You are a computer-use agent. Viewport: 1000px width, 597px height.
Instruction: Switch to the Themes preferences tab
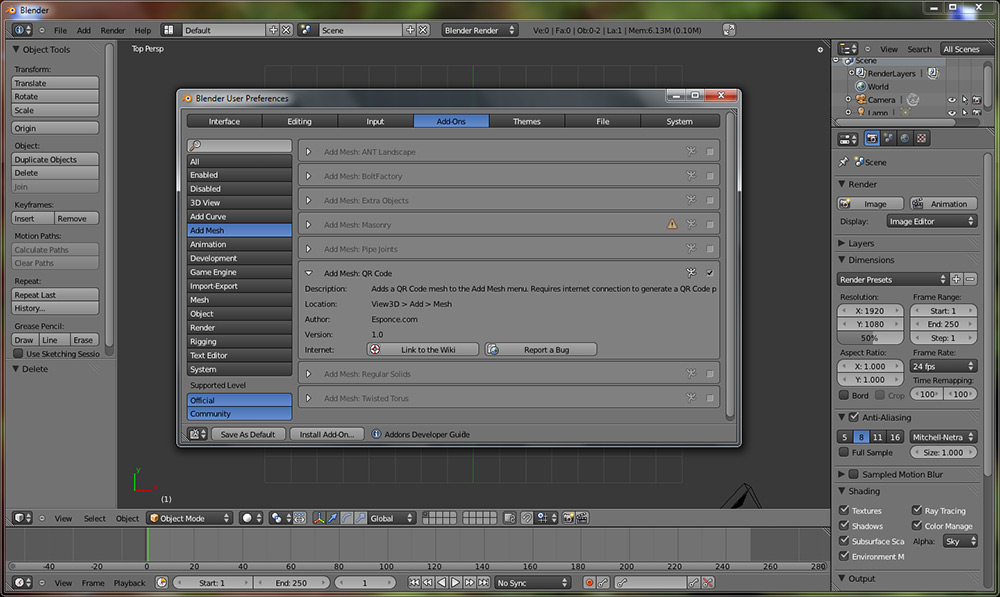coord(527,121)
